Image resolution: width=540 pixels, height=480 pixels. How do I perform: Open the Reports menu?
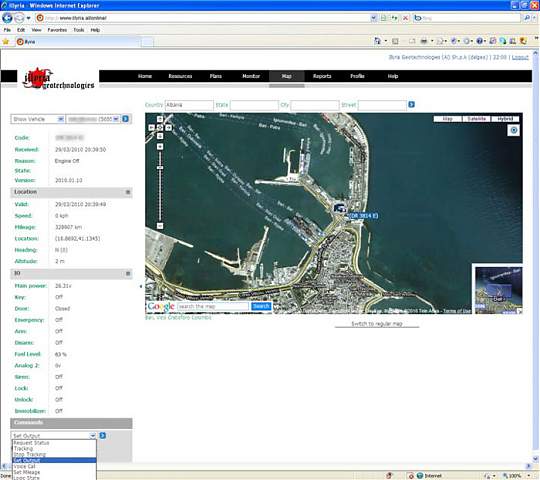tap(322, 76)
